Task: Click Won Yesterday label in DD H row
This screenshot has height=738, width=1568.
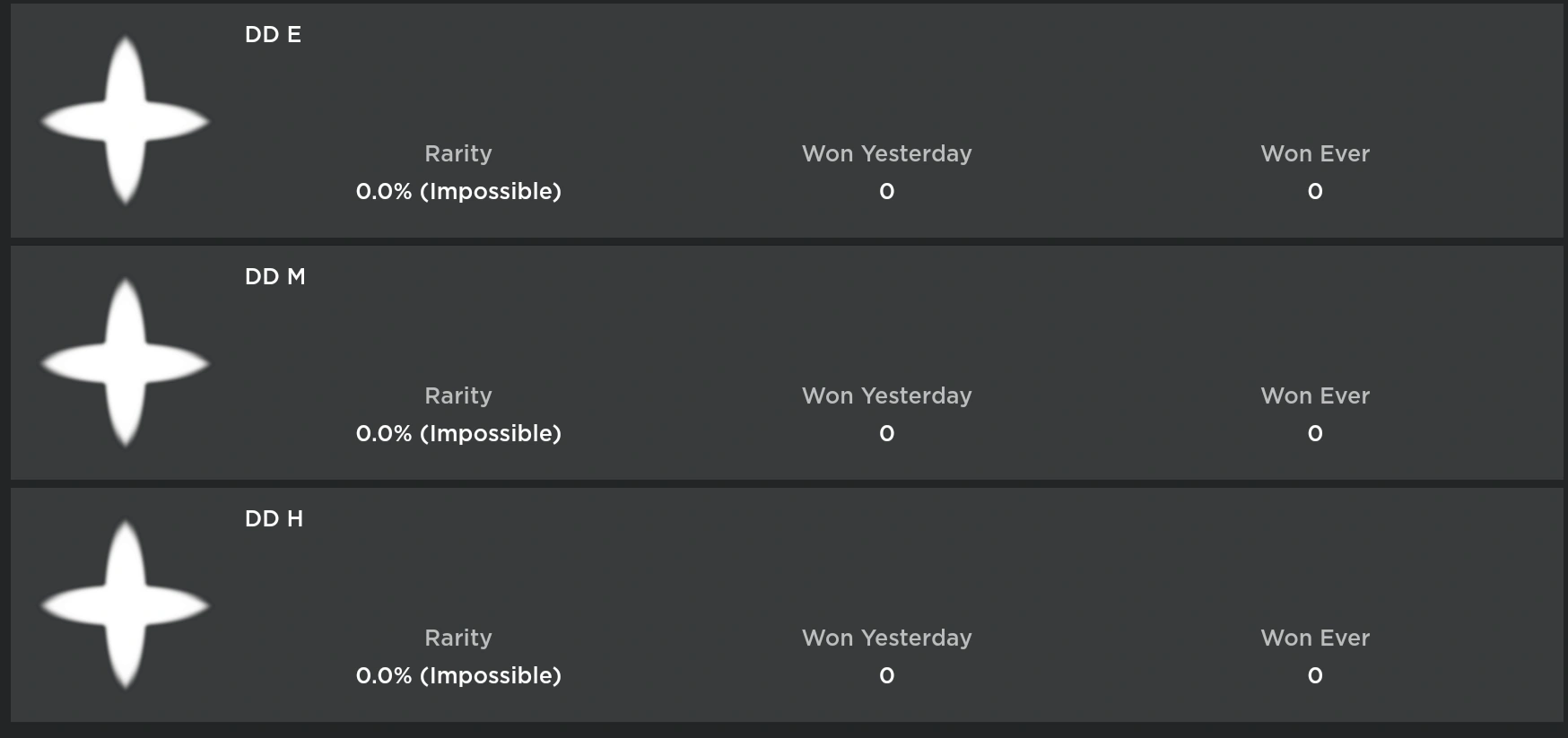Action: click(886, 638)
